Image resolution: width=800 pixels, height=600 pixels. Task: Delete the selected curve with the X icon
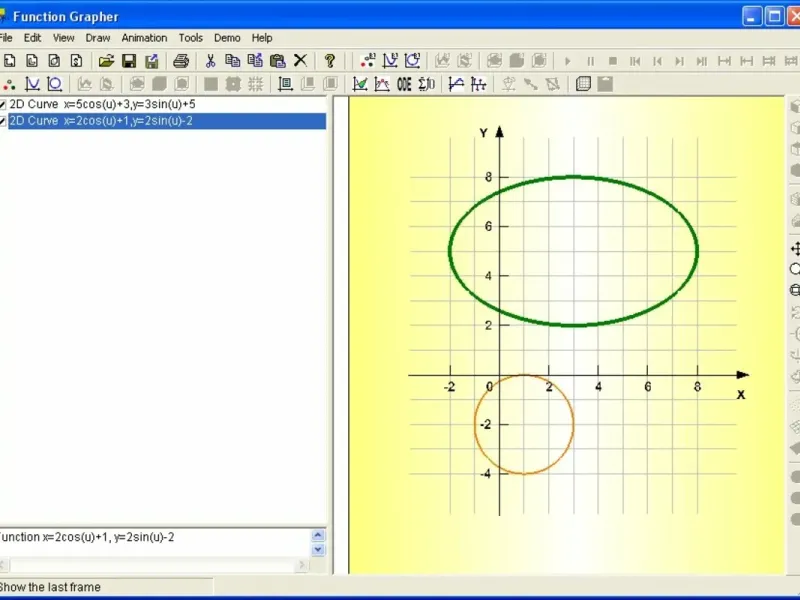pyautogui.click(x=301, y=61)
